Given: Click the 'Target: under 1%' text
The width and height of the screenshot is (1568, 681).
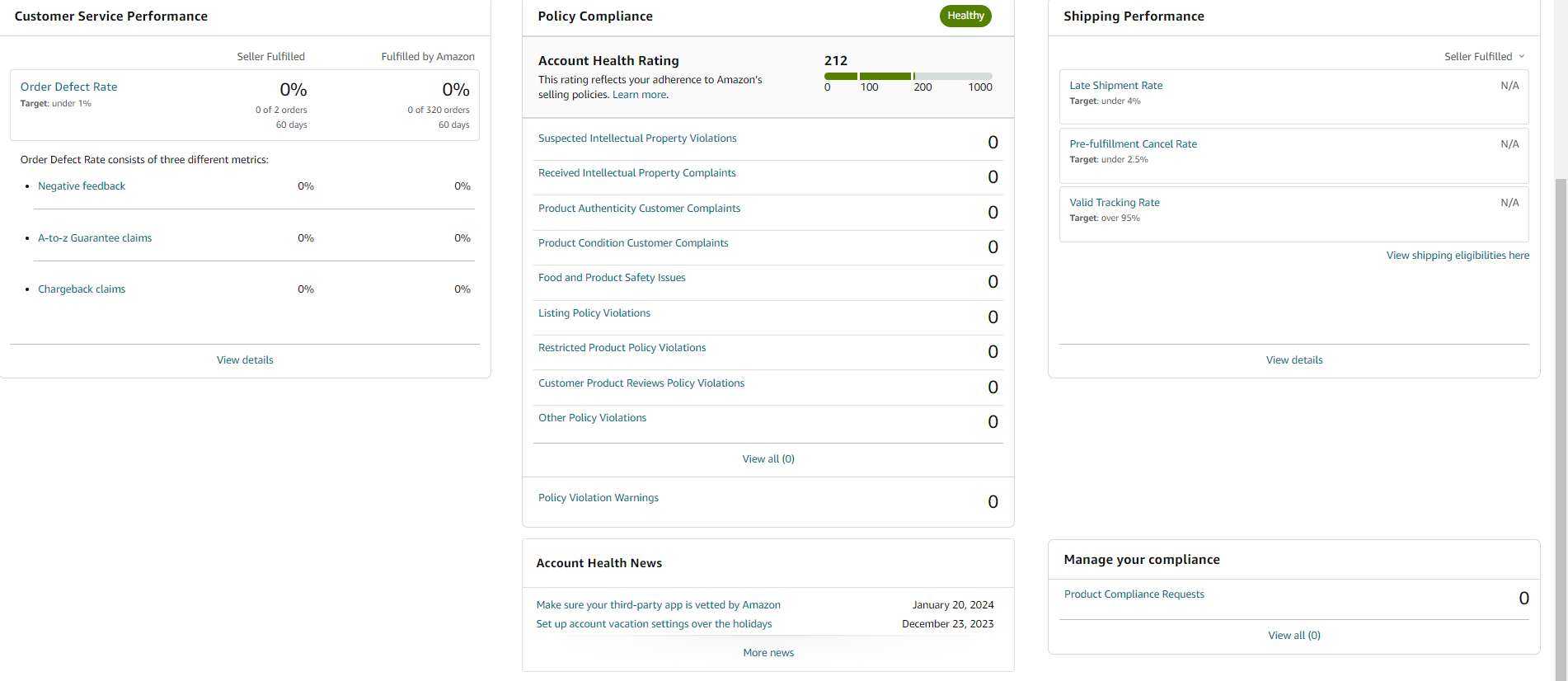Looking at the screenshot, I should (x=56, y=104).
